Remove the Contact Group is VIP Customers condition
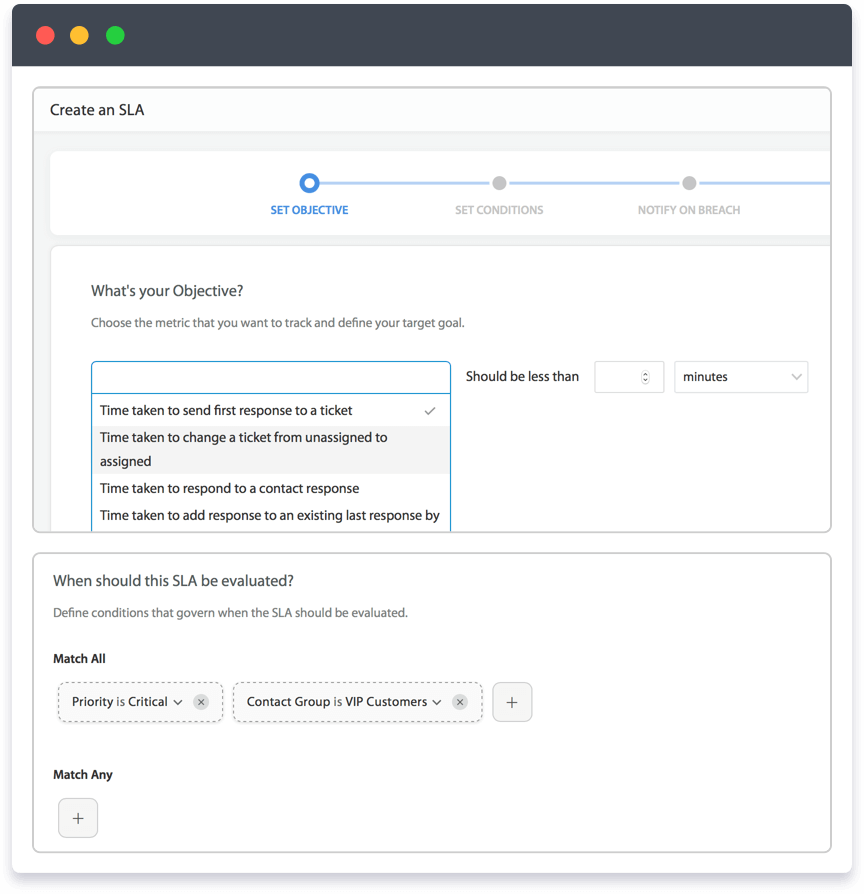Screen dimensions: 864x894 pyautogui.click(x=460, y=702)
